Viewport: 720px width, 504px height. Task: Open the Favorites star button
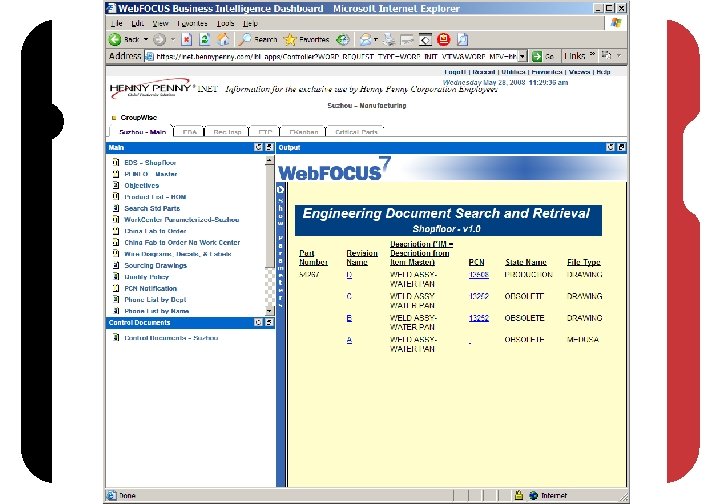[x=306, y=40]
